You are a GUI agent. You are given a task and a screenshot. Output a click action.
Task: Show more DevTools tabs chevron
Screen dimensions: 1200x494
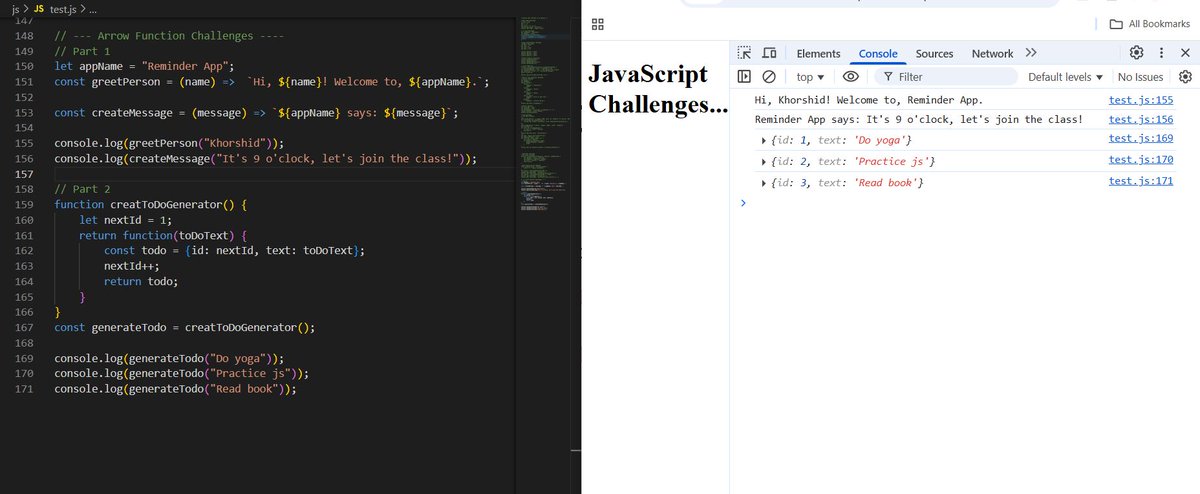click(x=1031, y=53)
